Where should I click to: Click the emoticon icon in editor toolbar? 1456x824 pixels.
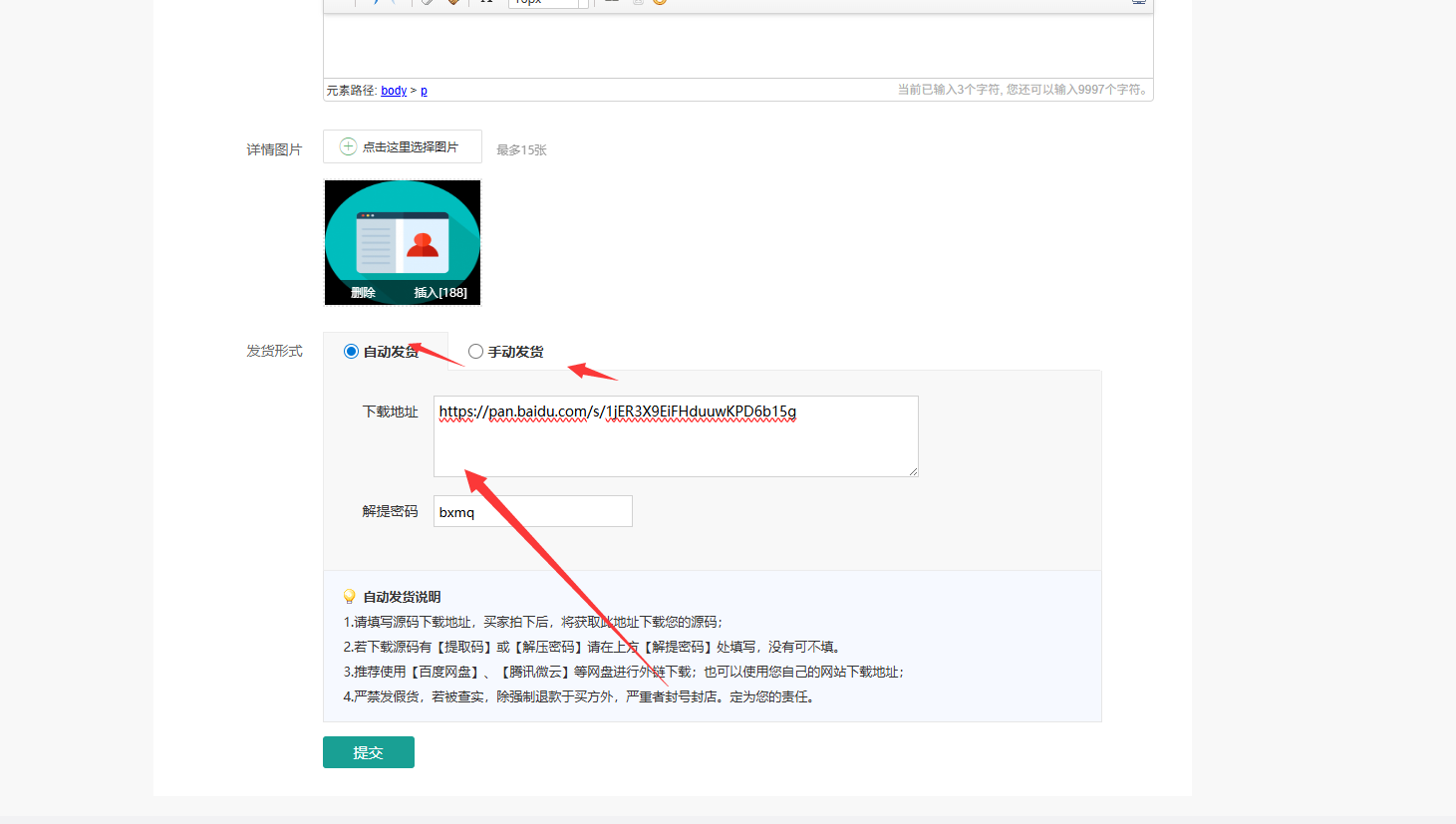click(x=660, y=2)
